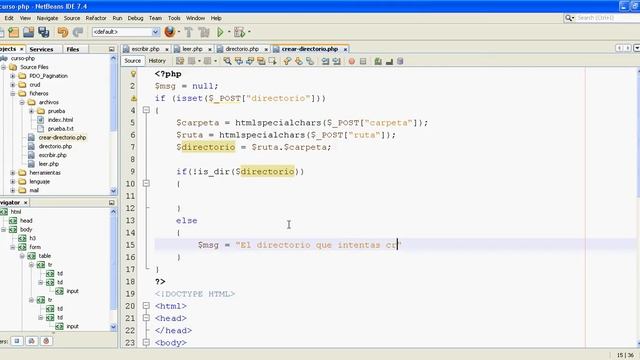Screen dimensions: 640x360
Task: Close the crear-directorio.php tab
Action: pos(345,49)
